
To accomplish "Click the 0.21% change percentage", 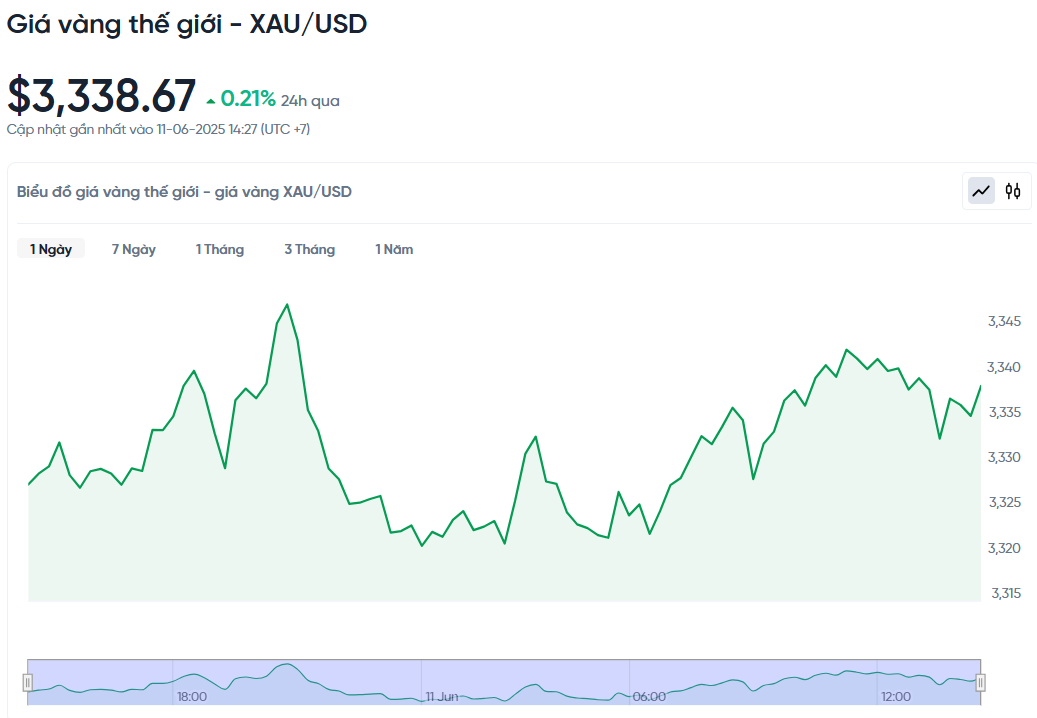I will [248, 99].
